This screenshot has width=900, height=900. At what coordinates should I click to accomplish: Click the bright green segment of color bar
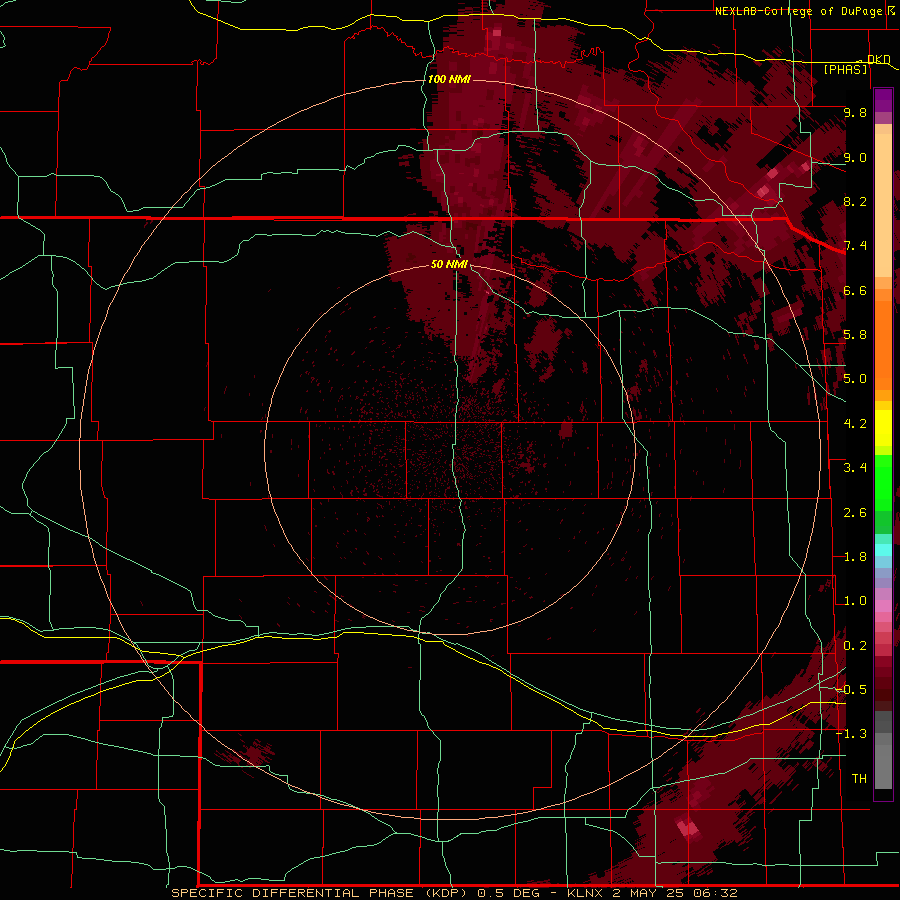pyautogui.click(x=883, y=482)
